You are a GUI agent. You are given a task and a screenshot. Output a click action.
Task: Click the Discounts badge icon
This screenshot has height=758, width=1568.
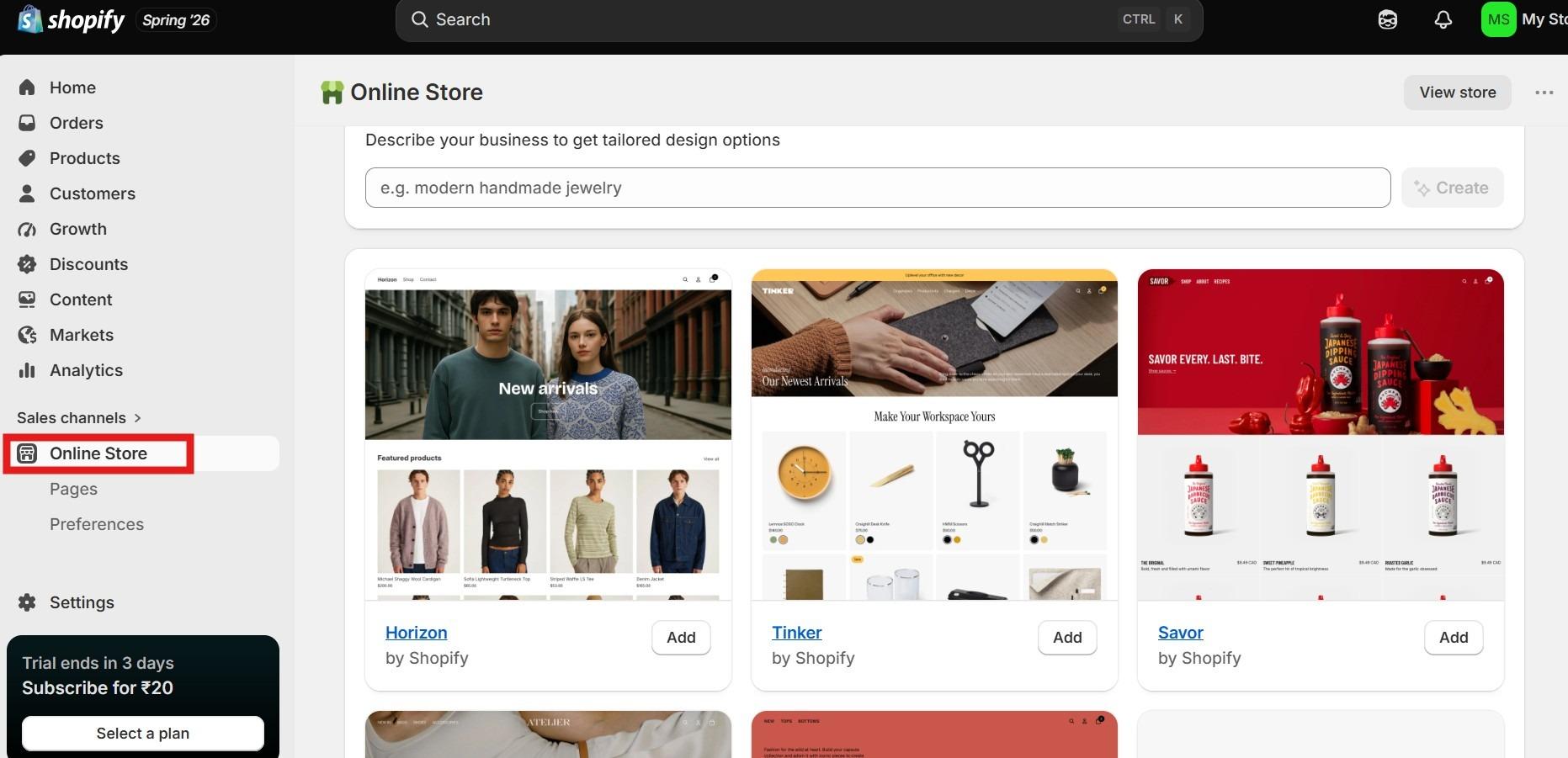(x=27, y=264)
